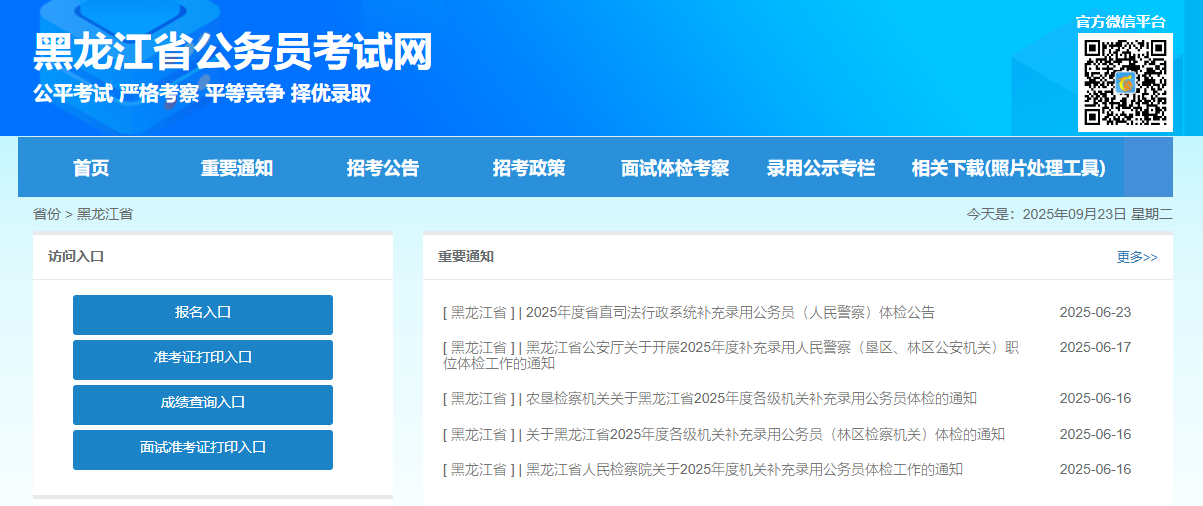Open the 重要通知 navigation menu item
Screen dimensions: 1203x506
point(237,168)
